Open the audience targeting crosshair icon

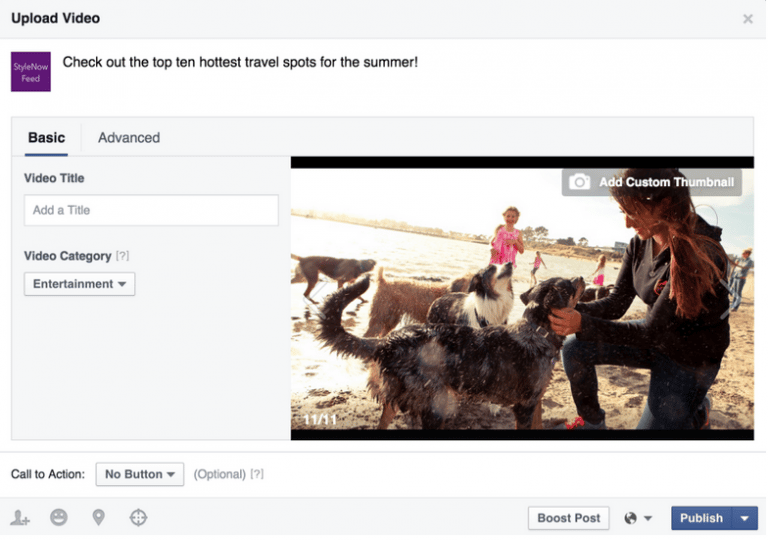point(138,517)
